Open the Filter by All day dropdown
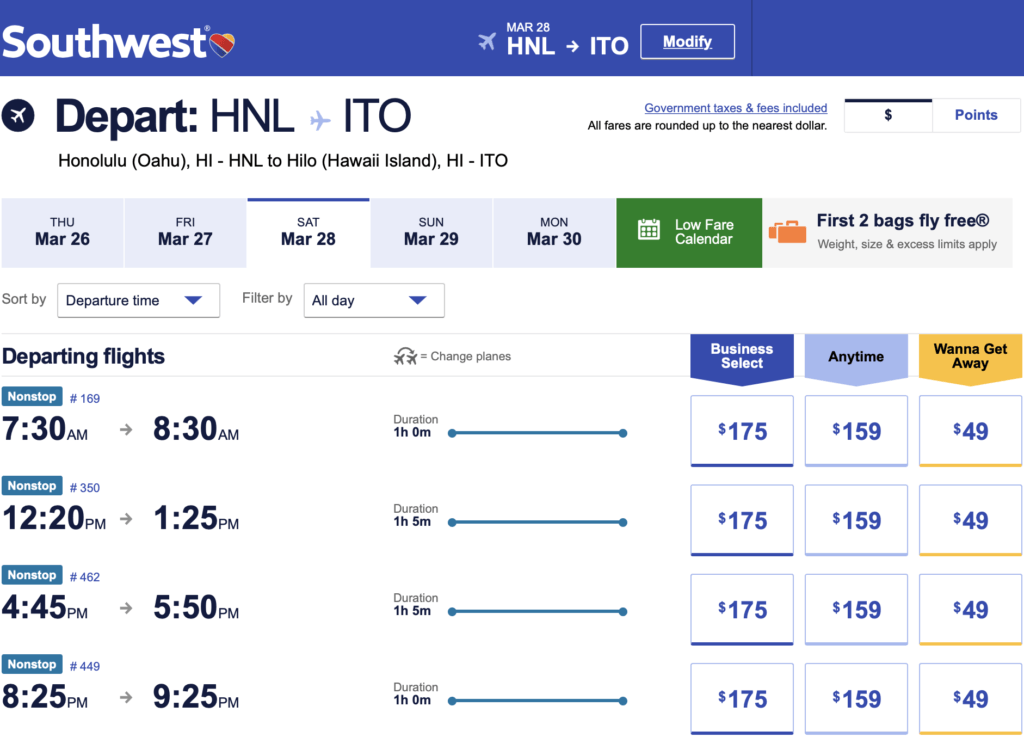The image size is (1024, 737). [x=374, y=300]
